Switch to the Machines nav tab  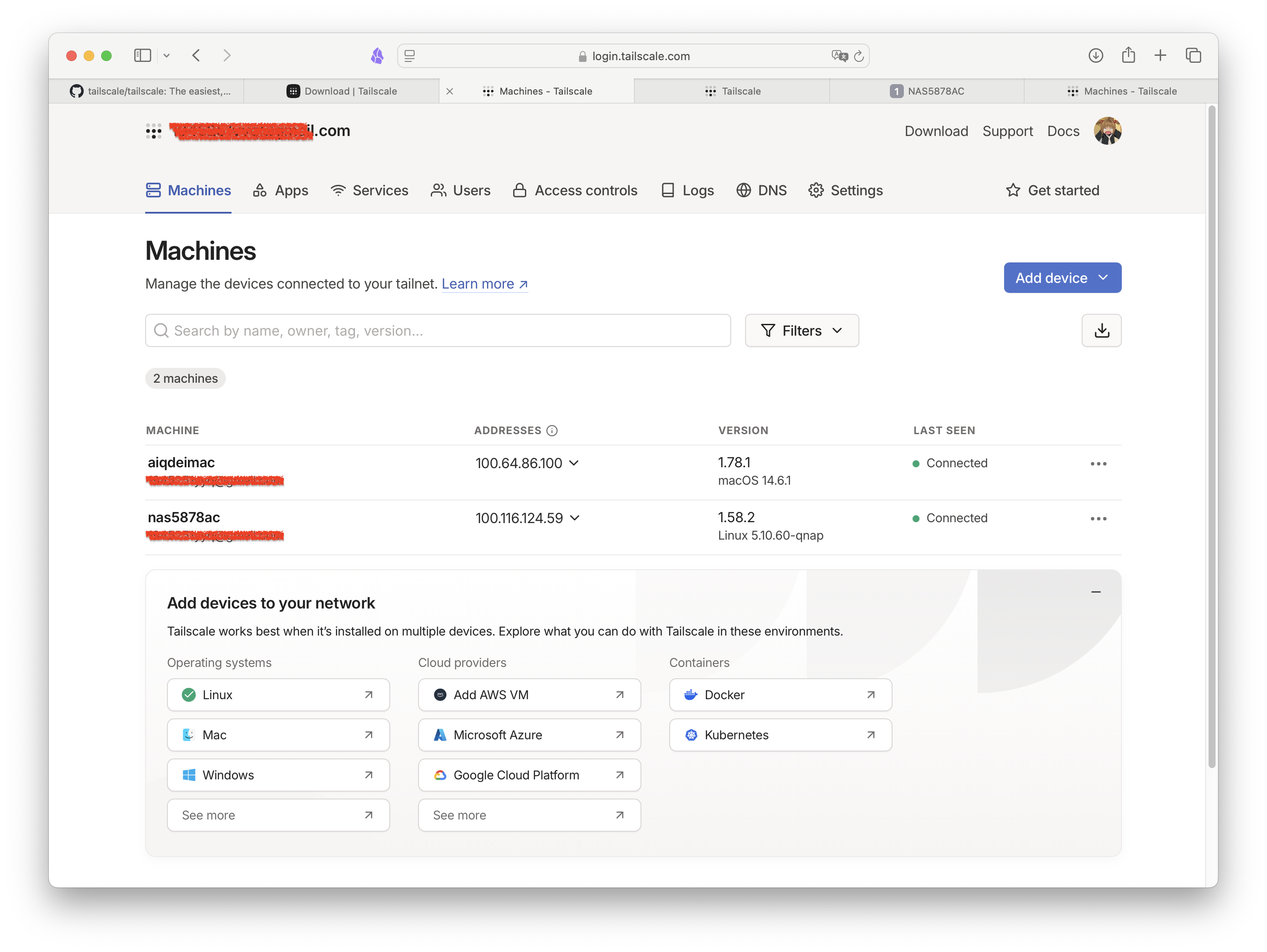[188, 190]
